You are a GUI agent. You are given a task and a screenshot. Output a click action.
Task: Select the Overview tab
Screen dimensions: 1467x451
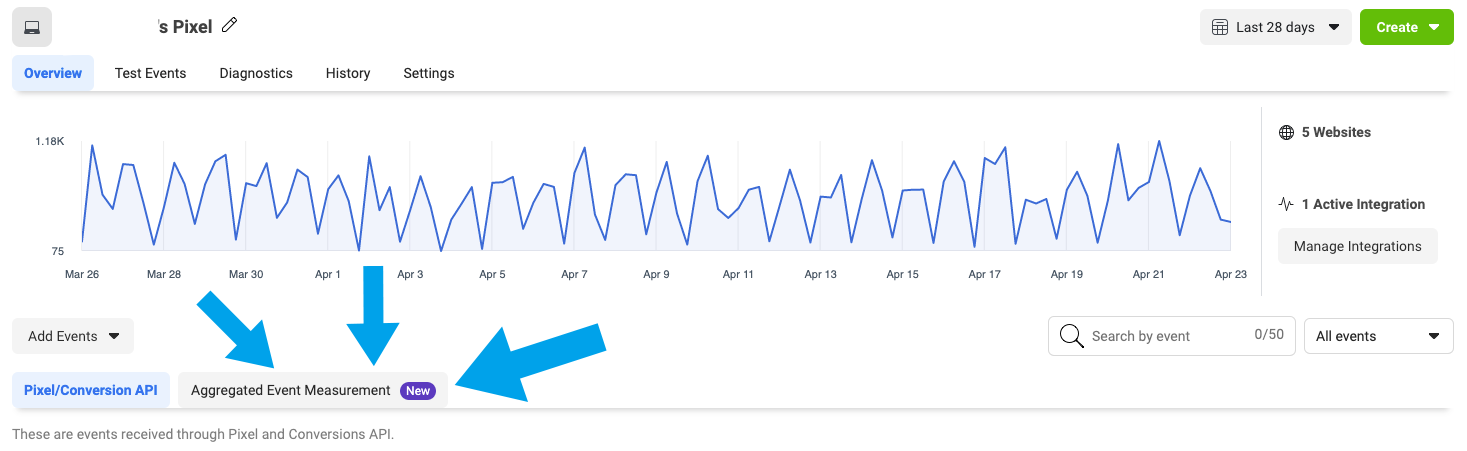[x=53, y=73]
